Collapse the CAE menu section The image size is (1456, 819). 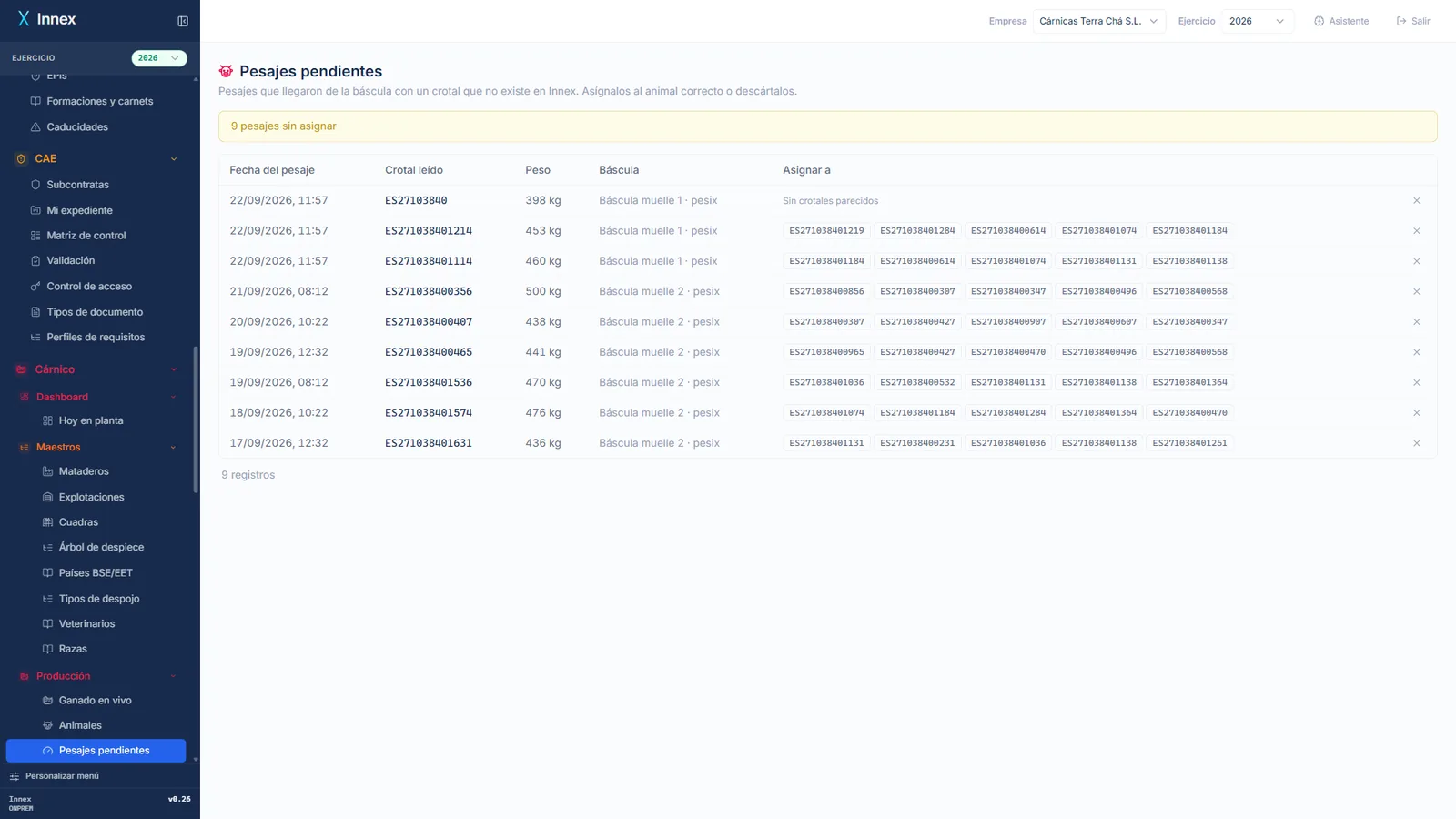(x=174, y=159)
